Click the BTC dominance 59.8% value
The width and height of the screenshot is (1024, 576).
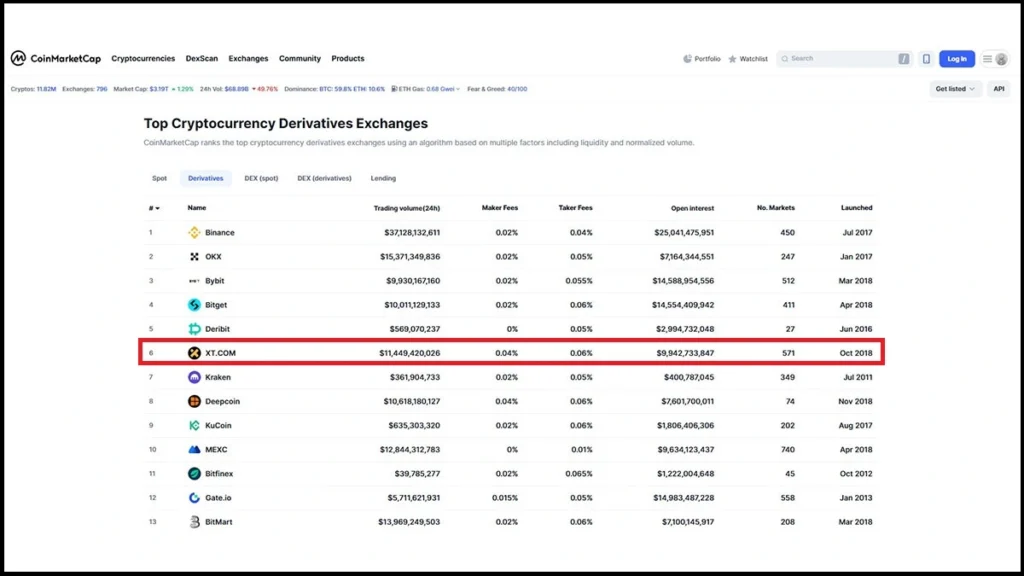335,89
